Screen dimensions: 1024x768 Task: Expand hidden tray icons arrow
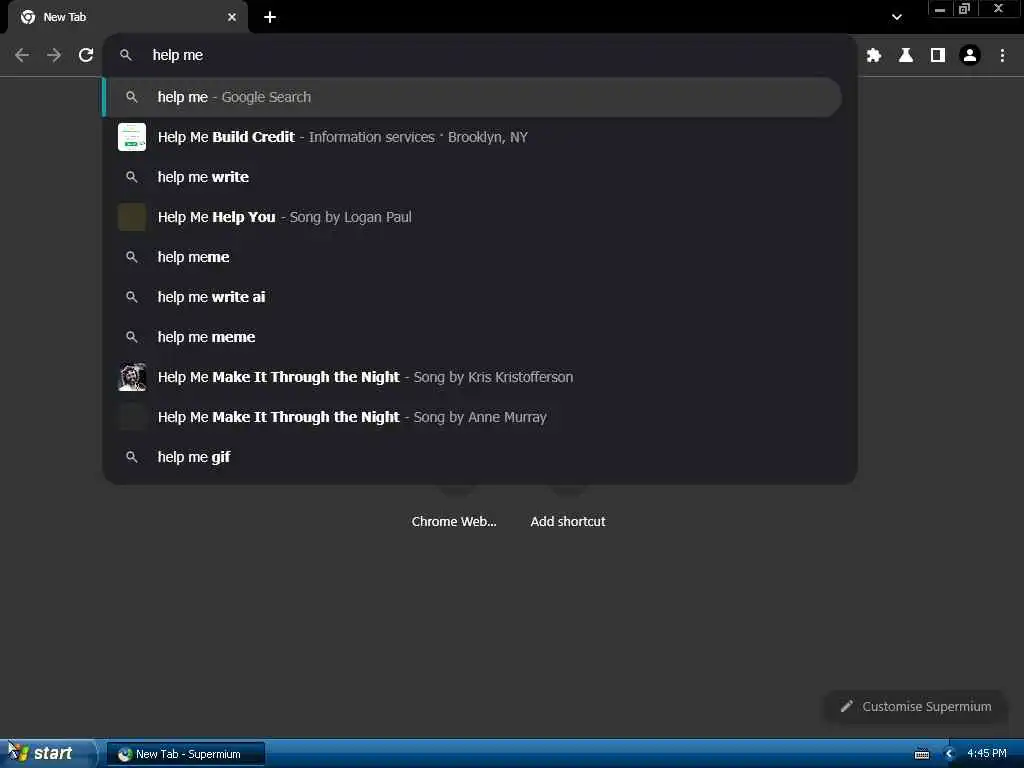tap(950, 754)
